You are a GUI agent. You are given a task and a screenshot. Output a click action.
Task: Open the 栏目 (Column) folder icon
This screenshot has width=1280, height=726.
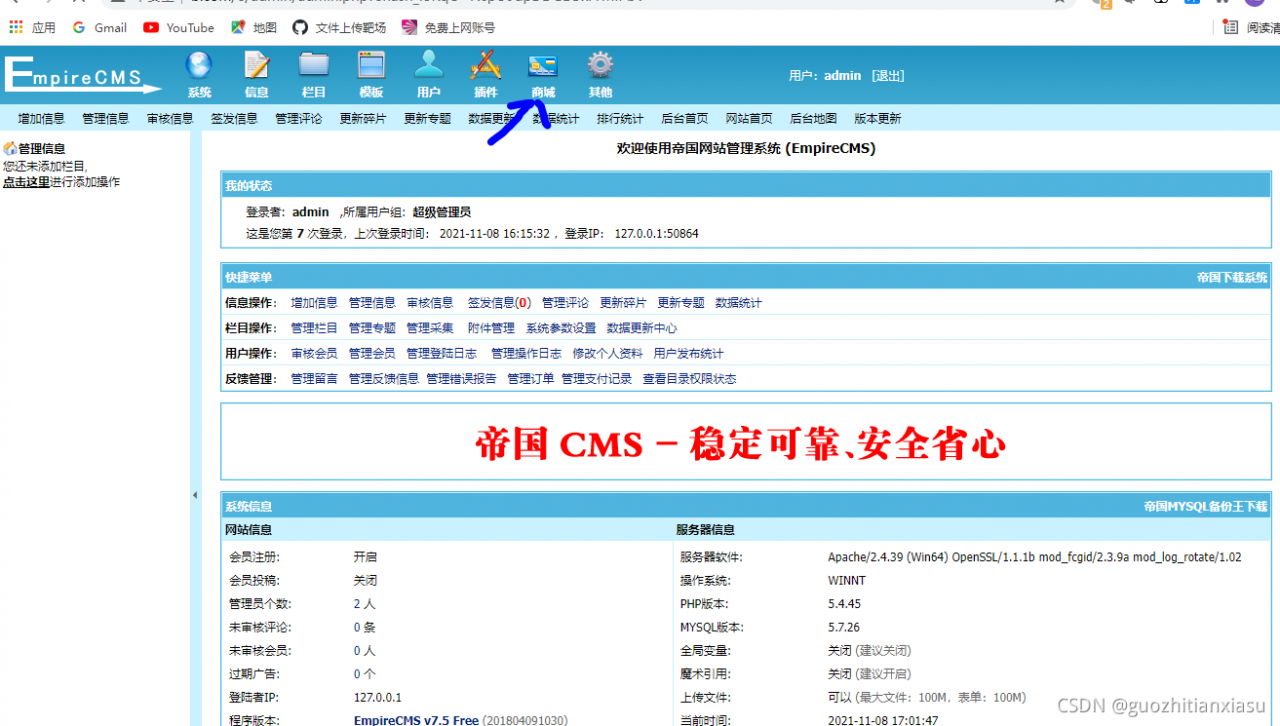(314, 75)
